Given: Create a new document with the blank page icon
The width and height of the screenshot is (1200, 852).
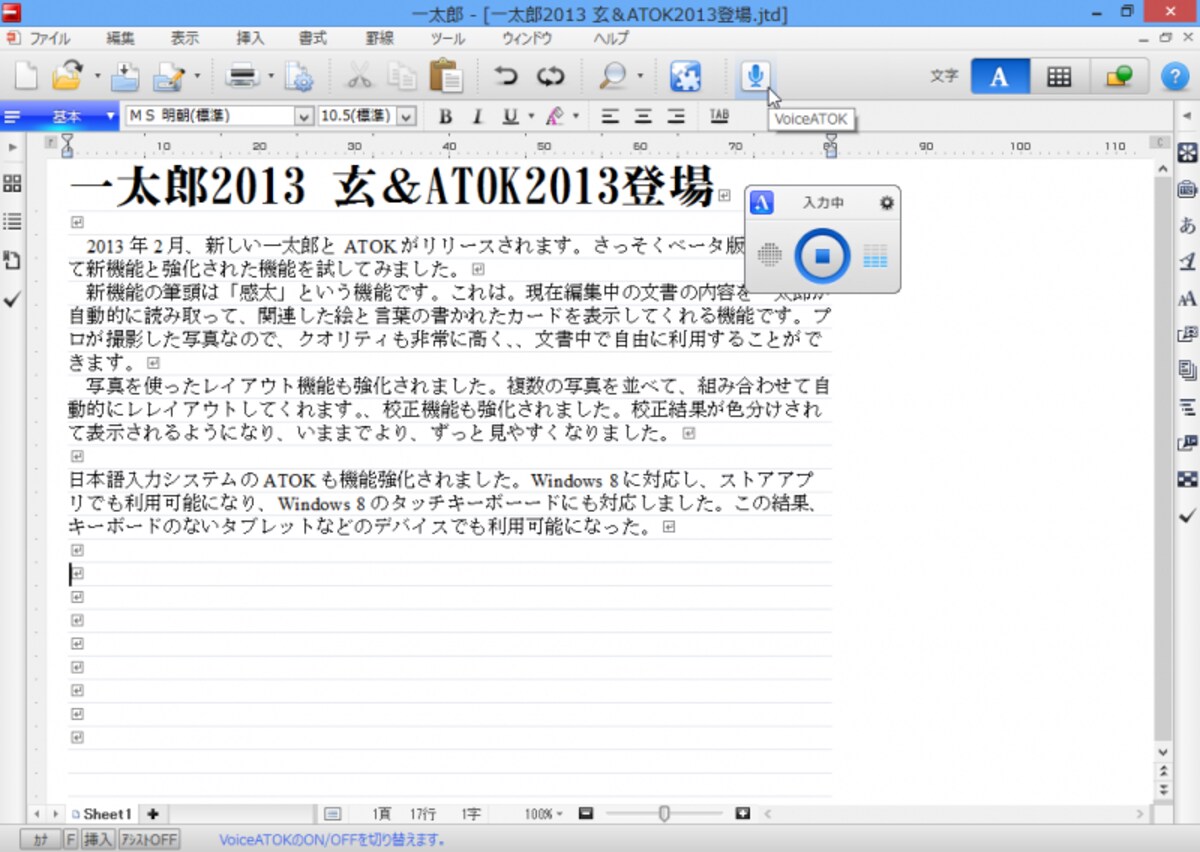Looking at the screenshot, I should click(x=25, y=77).
